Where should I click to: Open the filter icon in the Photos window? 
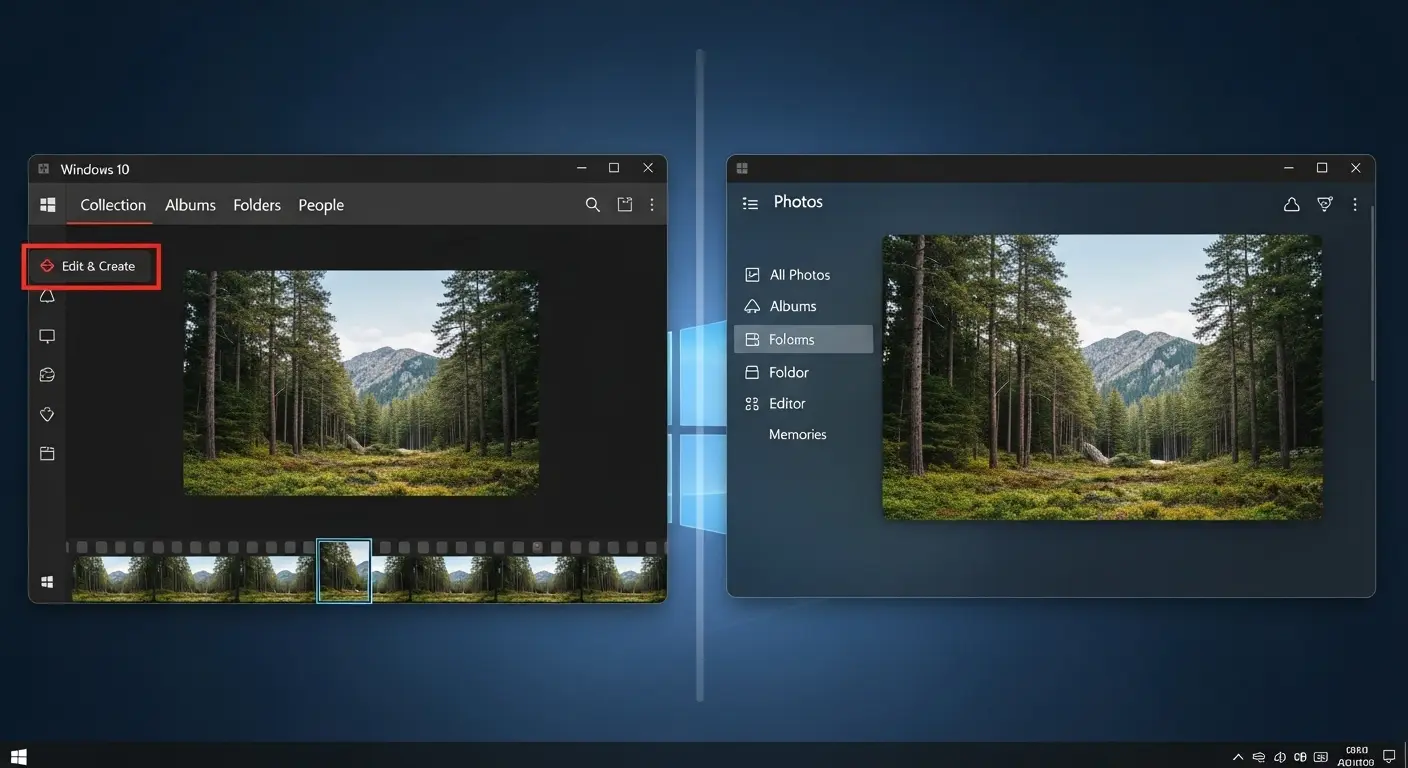point(1324,204)
